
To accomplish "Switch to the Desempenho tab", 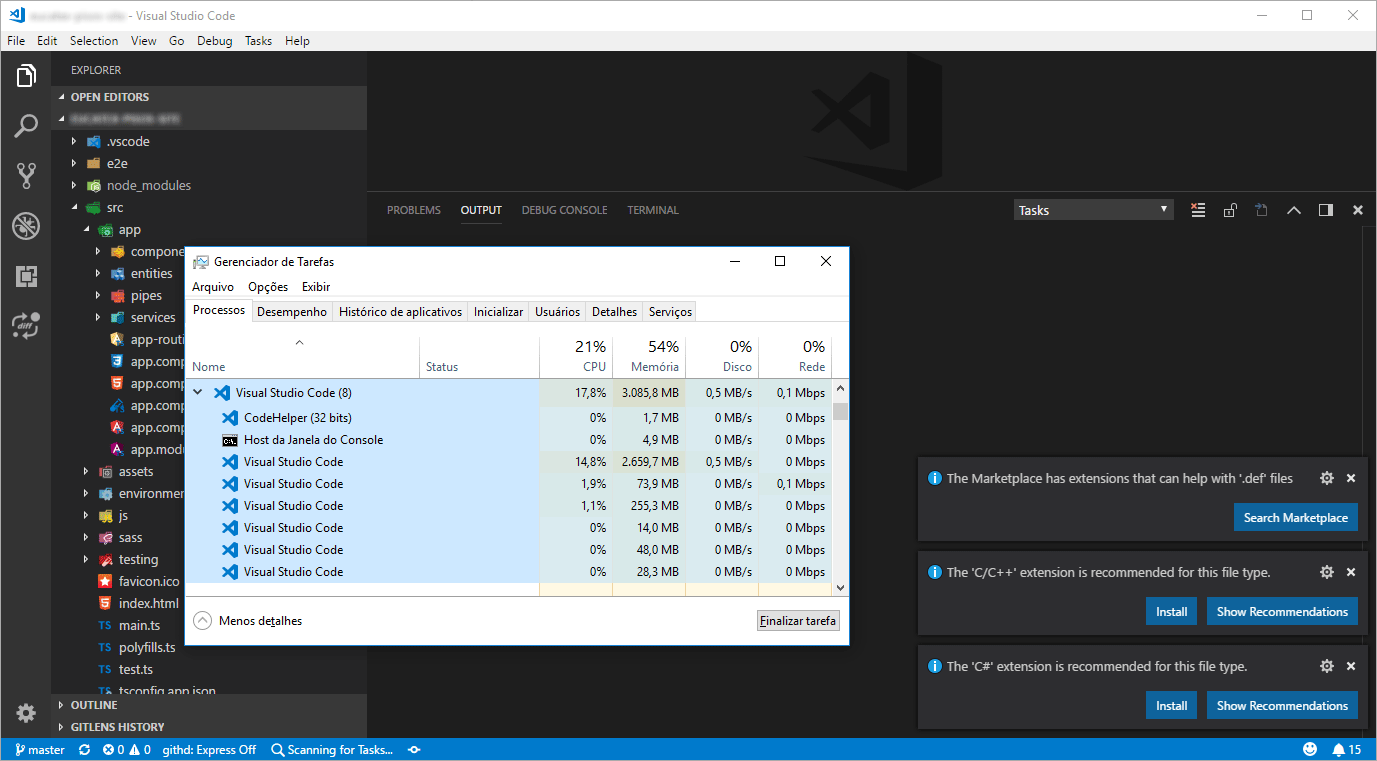I will (292, 312).
